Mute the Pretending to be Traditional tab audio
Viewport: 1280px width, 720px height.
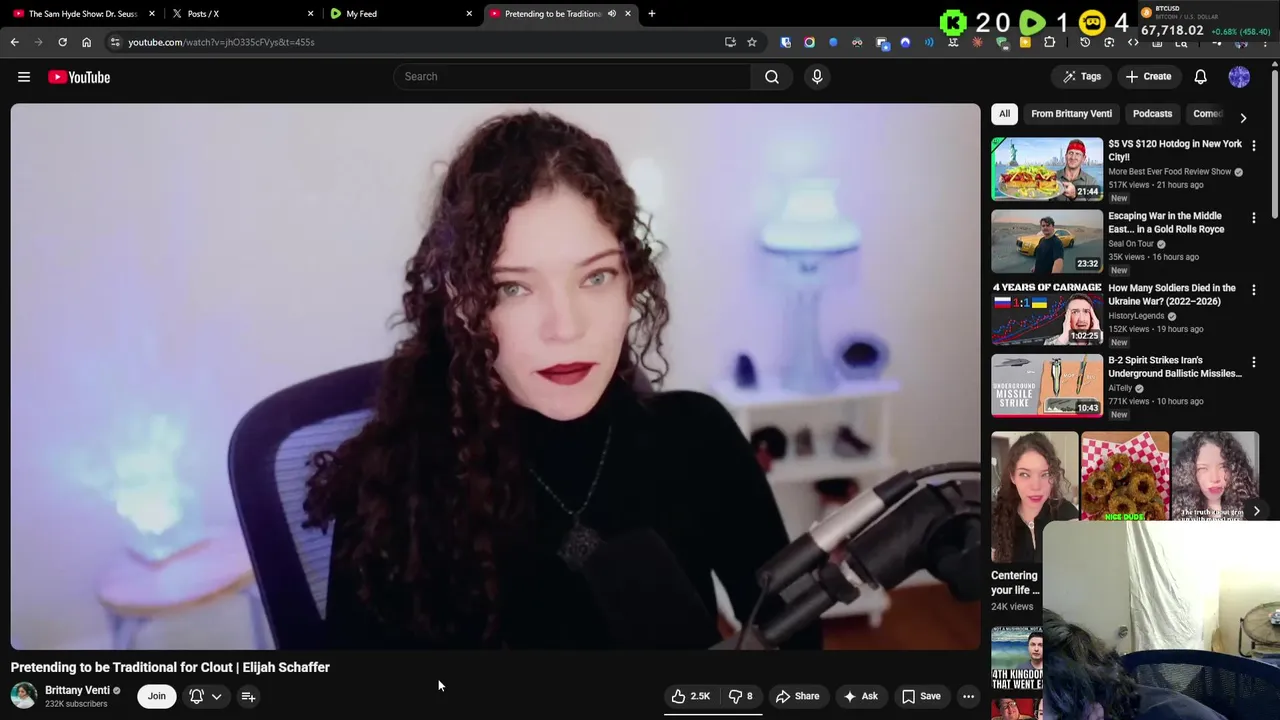611,14
